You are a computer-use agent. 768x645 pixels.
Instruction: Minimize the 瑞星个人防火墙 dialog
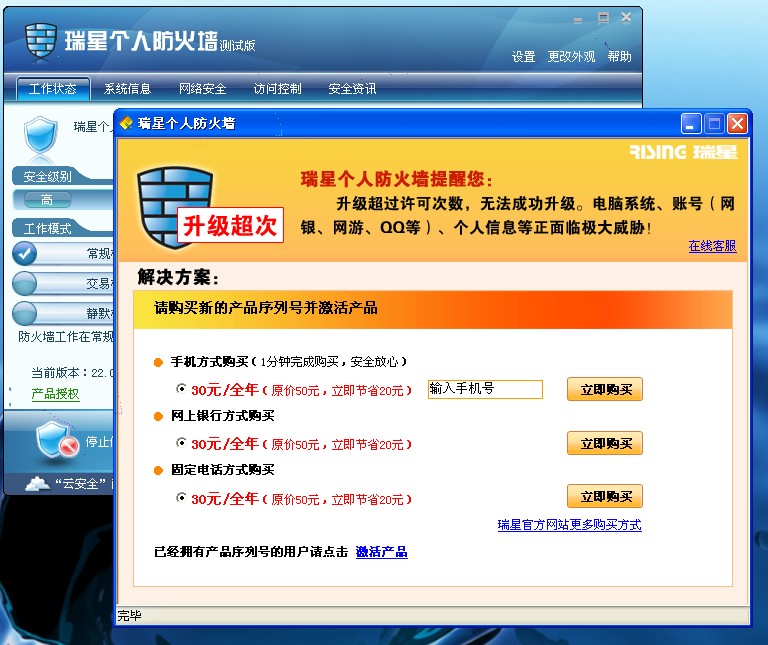pyautogui.click(x=691, y=124)
